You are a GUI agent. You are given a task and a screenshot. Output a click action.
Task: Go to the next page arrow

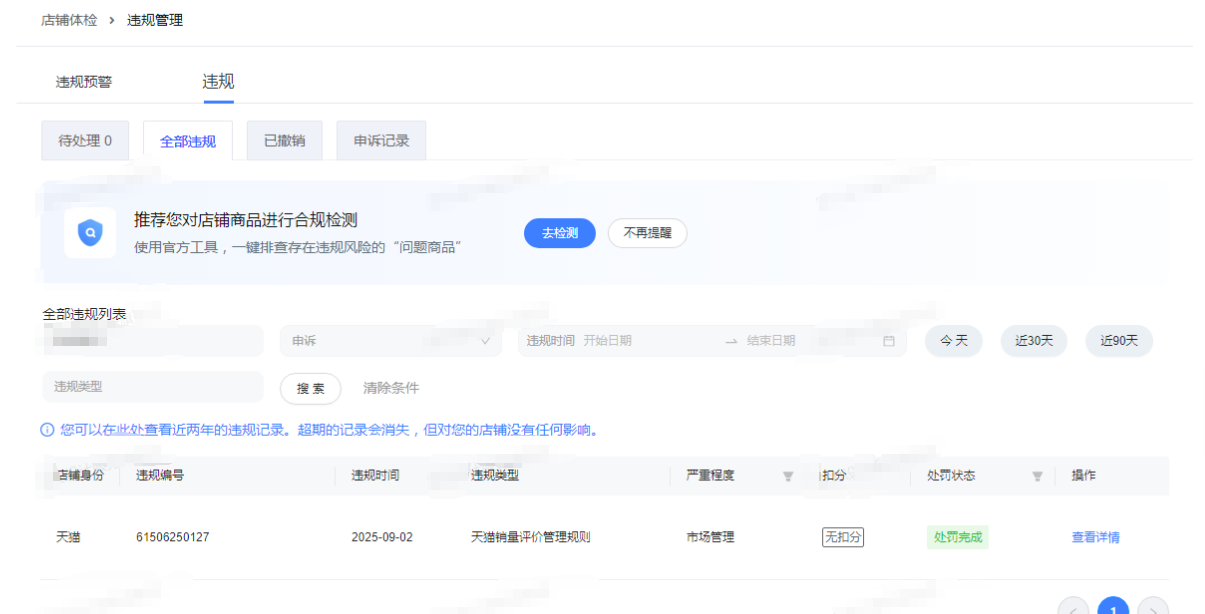click(x=1153, y=609)
